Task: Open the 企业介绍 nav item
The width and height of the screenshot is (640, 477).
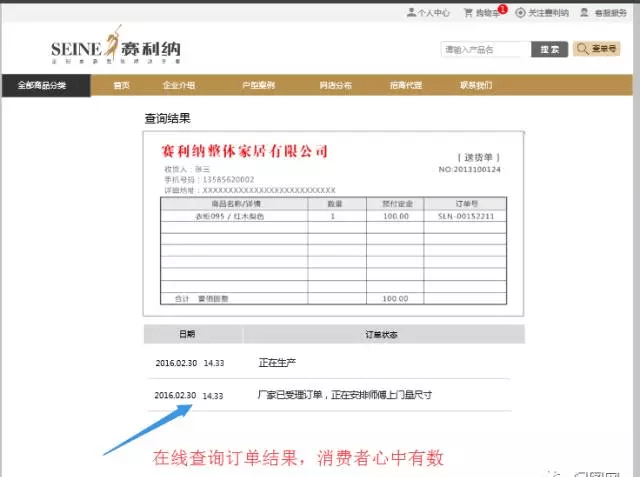Action: coord(179,85)
